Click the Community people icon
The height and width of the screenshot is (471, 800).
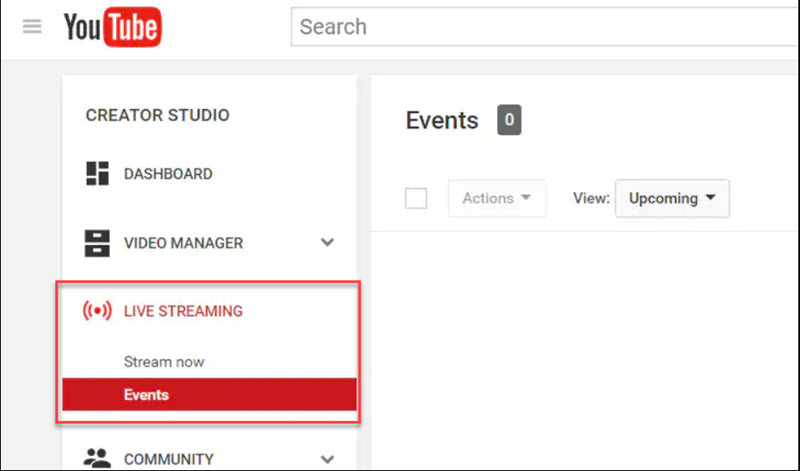tap(97, 458)
